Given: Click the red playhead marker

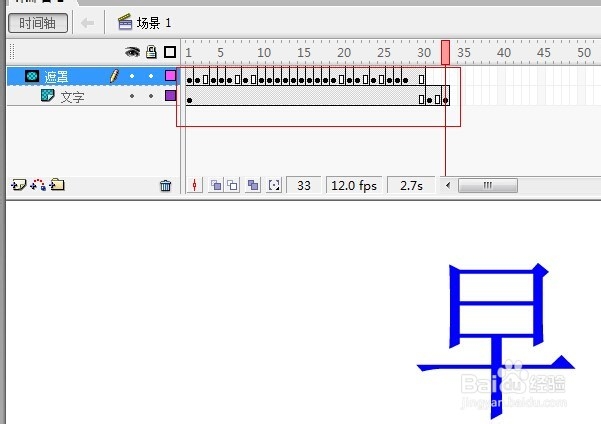Looking at the screenshot, I should pyautogui.click(x=445, y=53).
